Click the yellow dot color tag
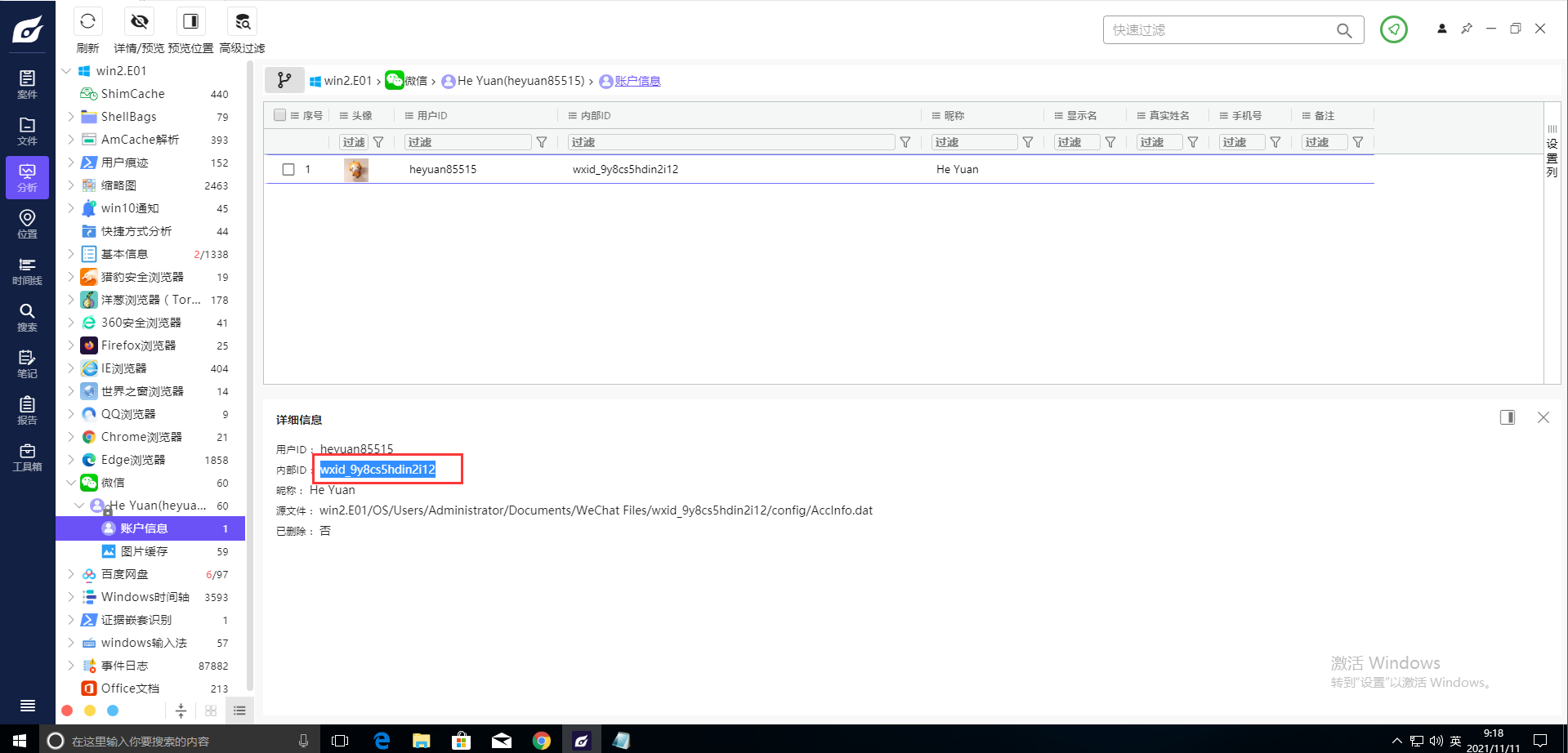The width and height of the screenshot is (1568, 753). [90, 711]
